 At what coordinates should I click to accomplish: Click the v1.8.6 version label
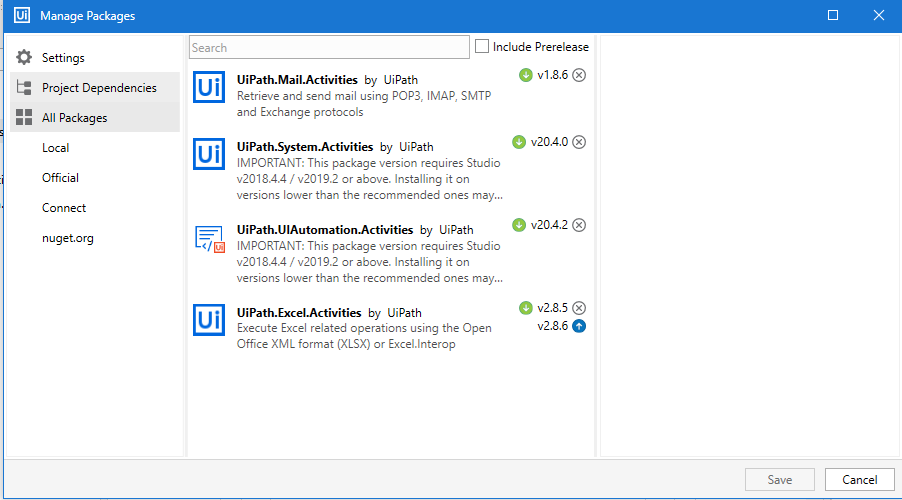[552, 75]
